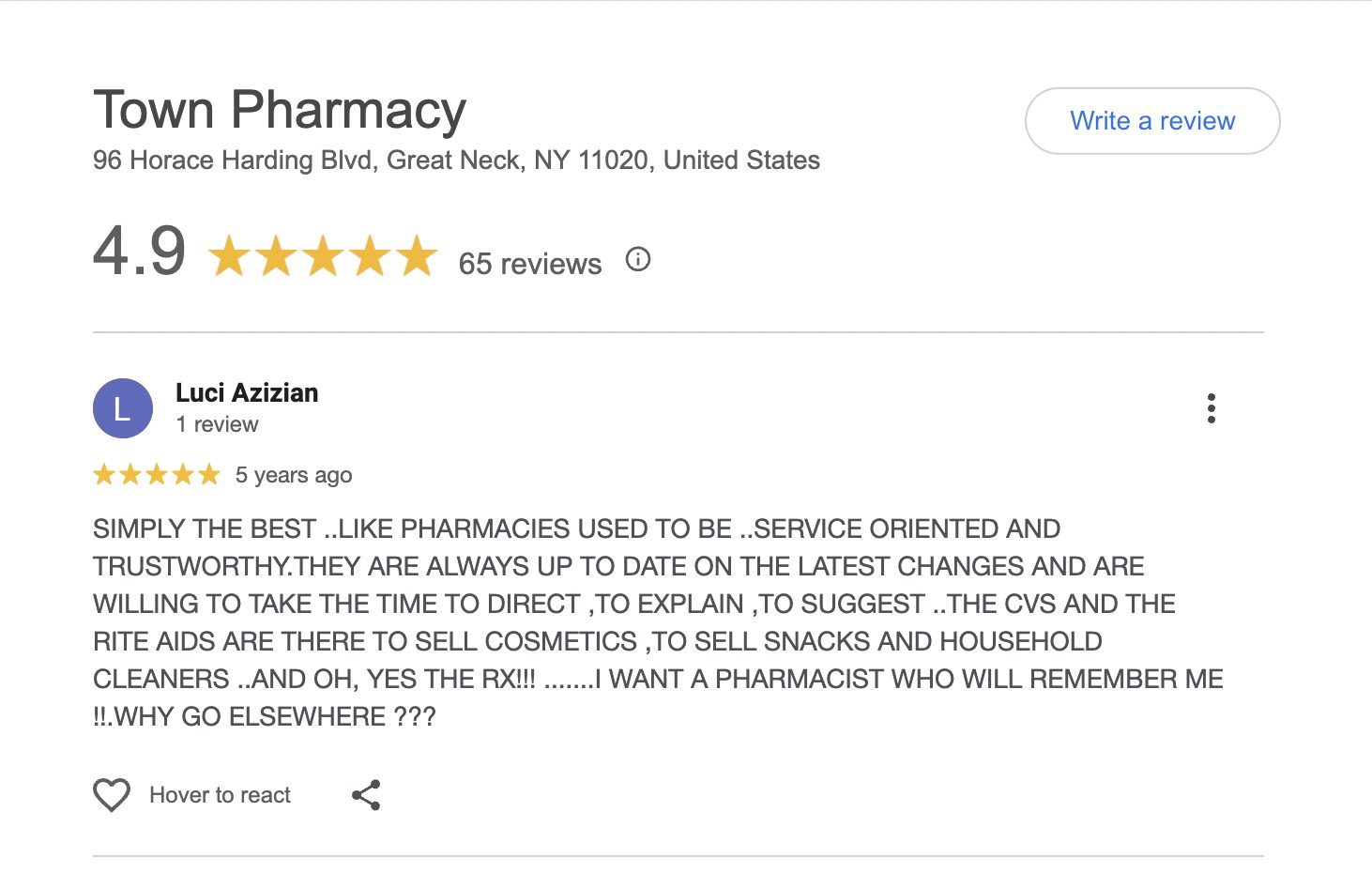Click the last small star in Luci's review
This screenshot has height=873, width=1372.
click(209, 475)
